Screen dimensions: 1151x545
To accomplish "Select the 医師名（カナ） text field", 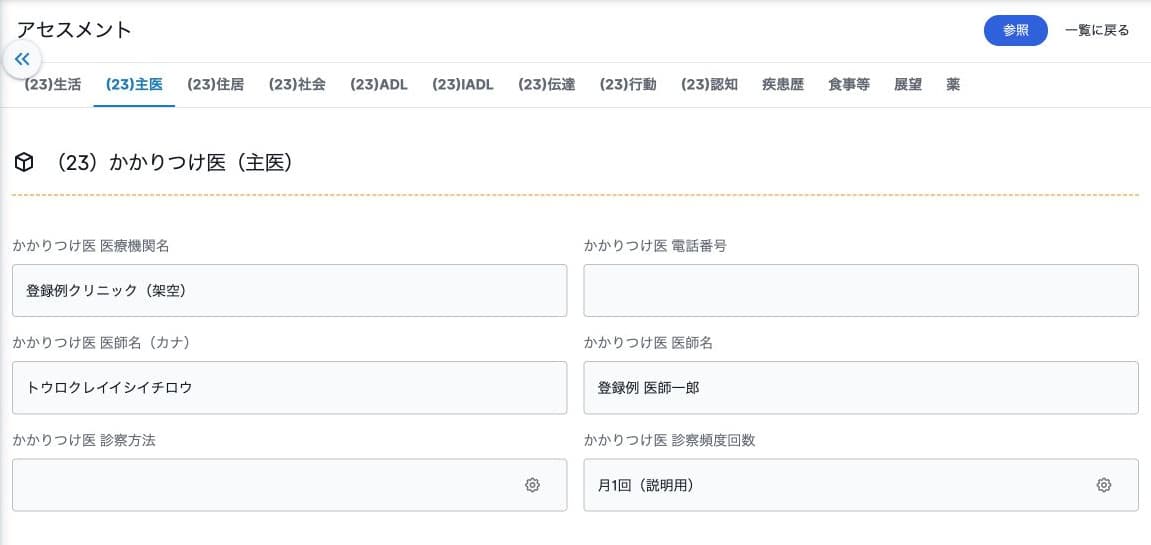I will tap(290, 388).
